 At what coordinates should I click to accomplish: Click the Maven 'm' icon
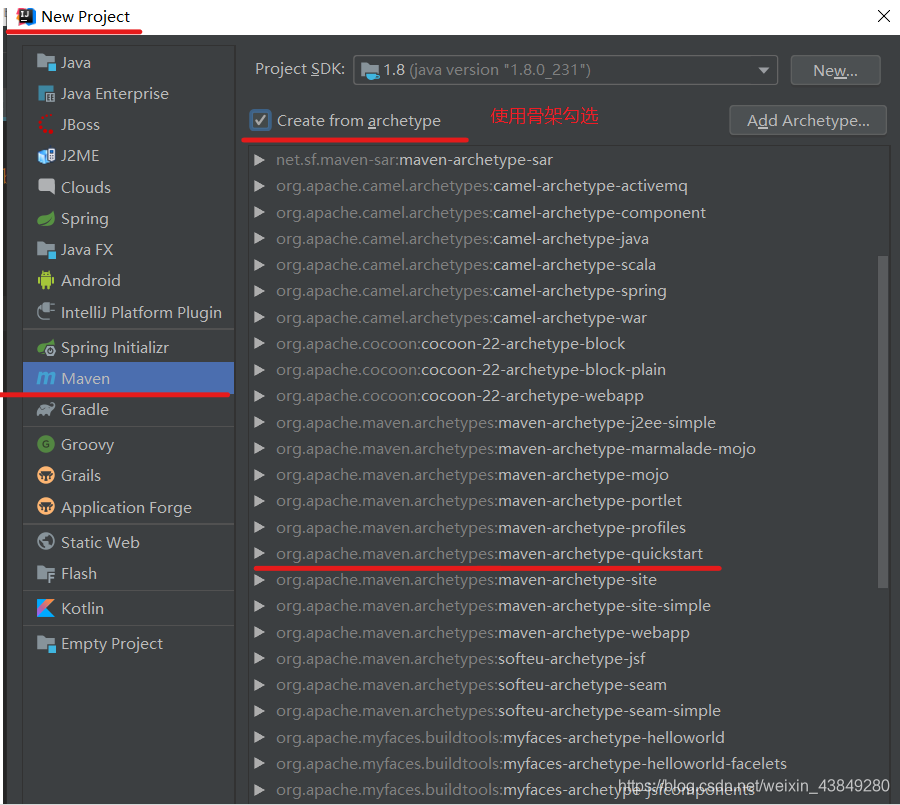(x=46, y=378)
